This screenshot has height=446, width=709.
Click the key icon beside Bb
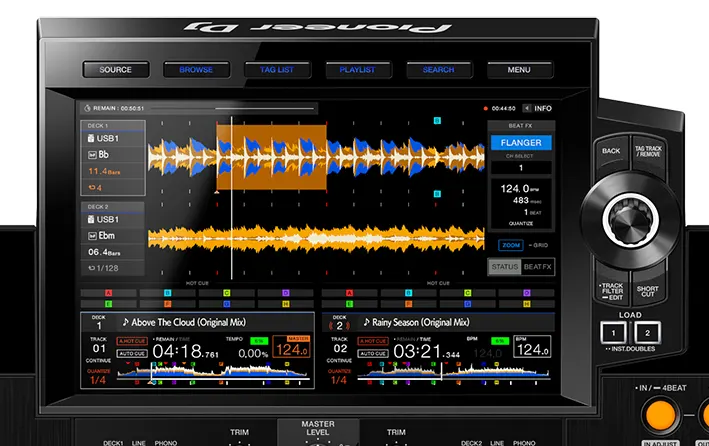coord(92,155)
